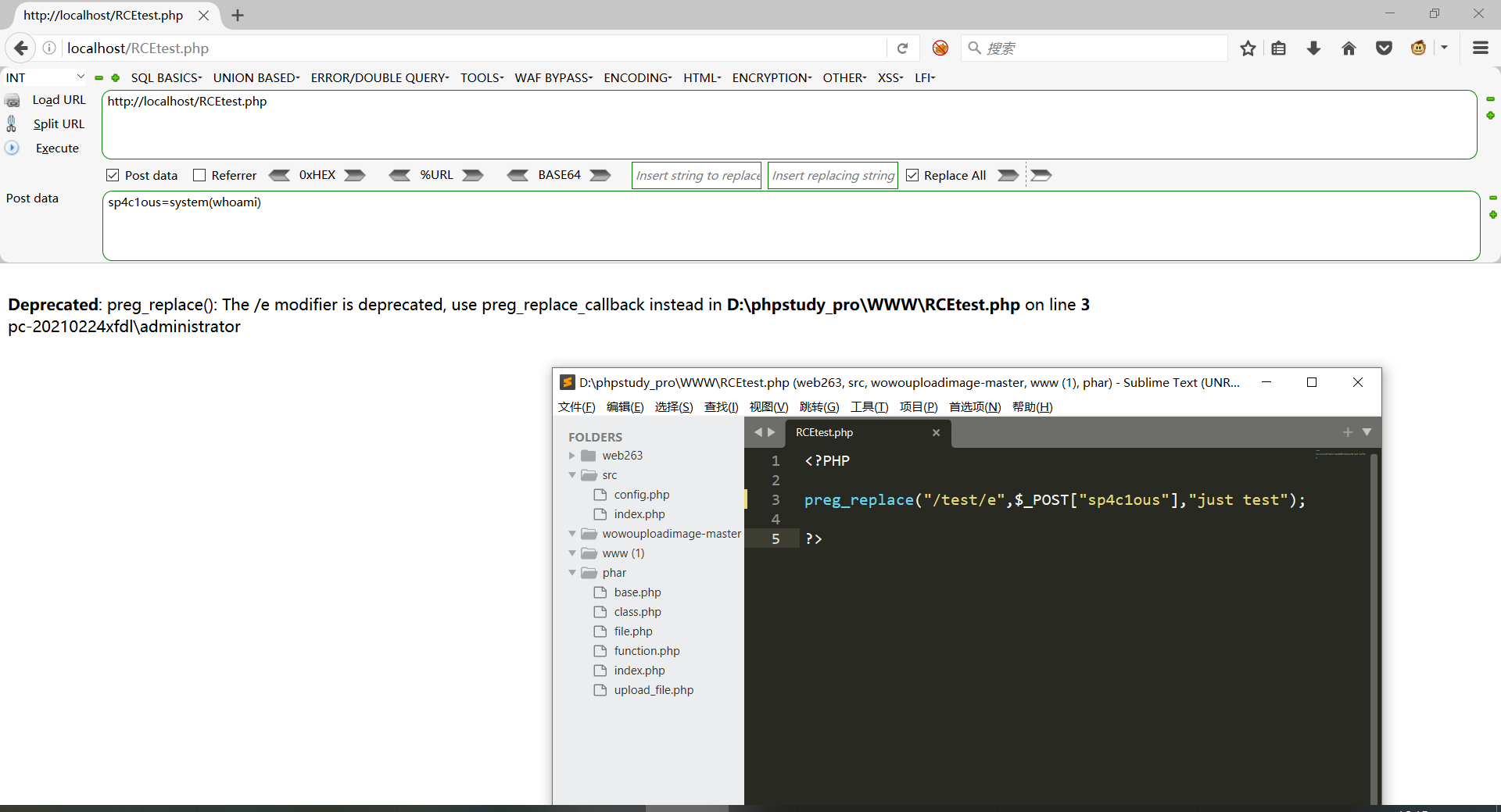Apply BASE64 encode right arrow

point(600,175)
